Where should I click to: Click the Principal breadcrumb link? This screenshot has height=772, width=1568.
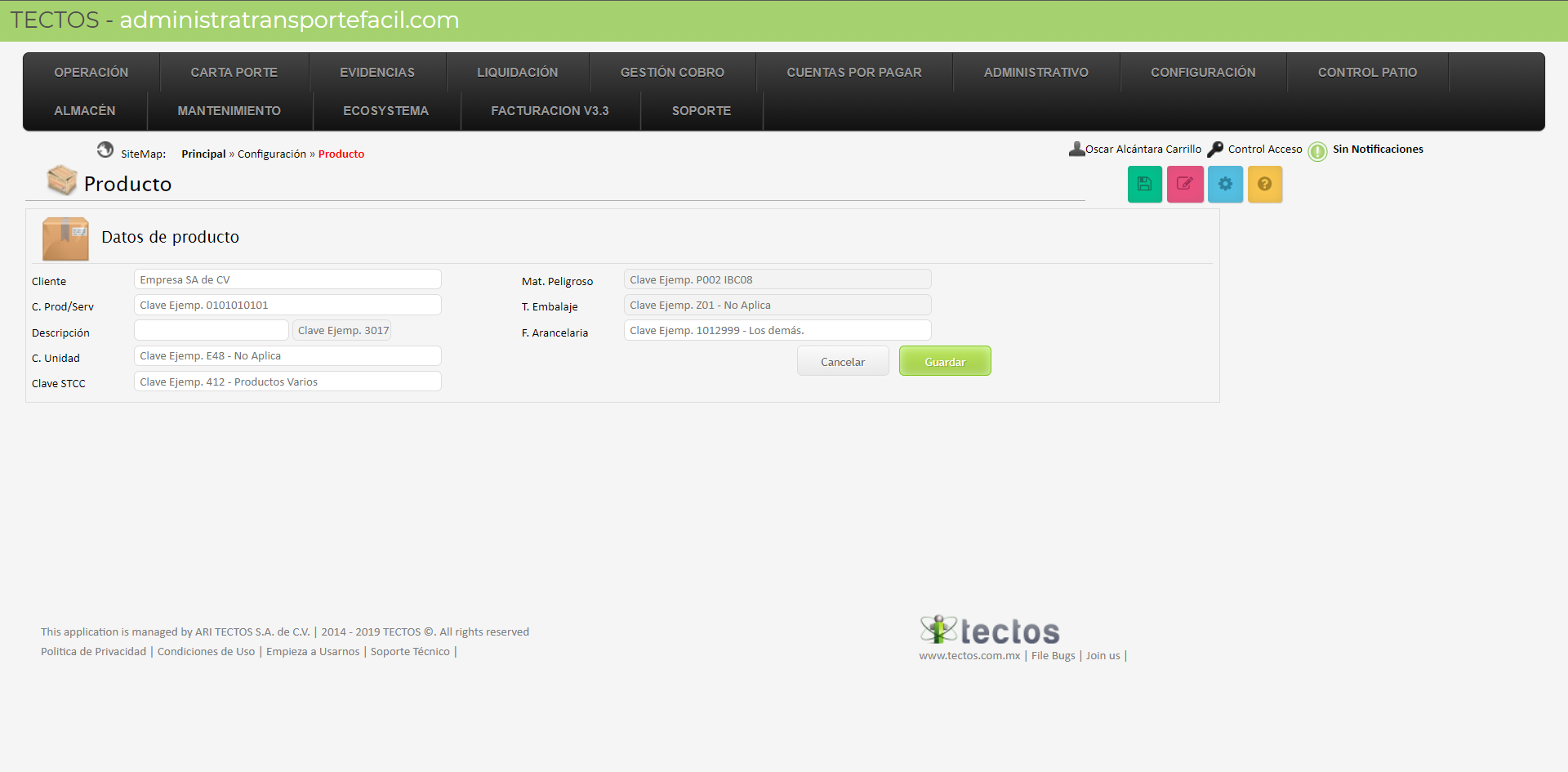tap(203, 154)
